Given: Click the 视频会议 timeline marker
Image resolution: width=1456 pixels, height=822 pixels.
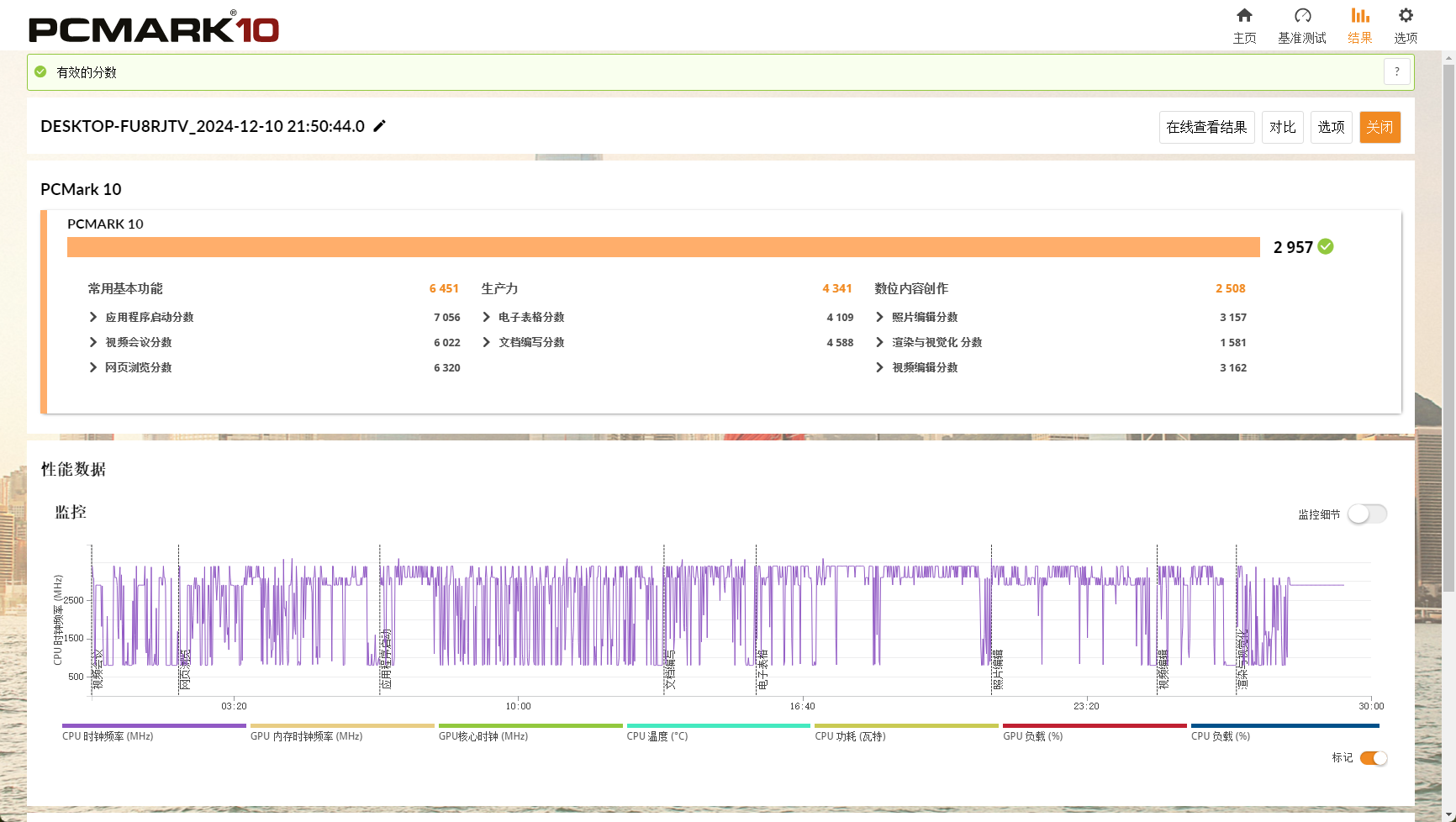Looking at the screenshot, I should pyautogui.click(x=98, y=669).
